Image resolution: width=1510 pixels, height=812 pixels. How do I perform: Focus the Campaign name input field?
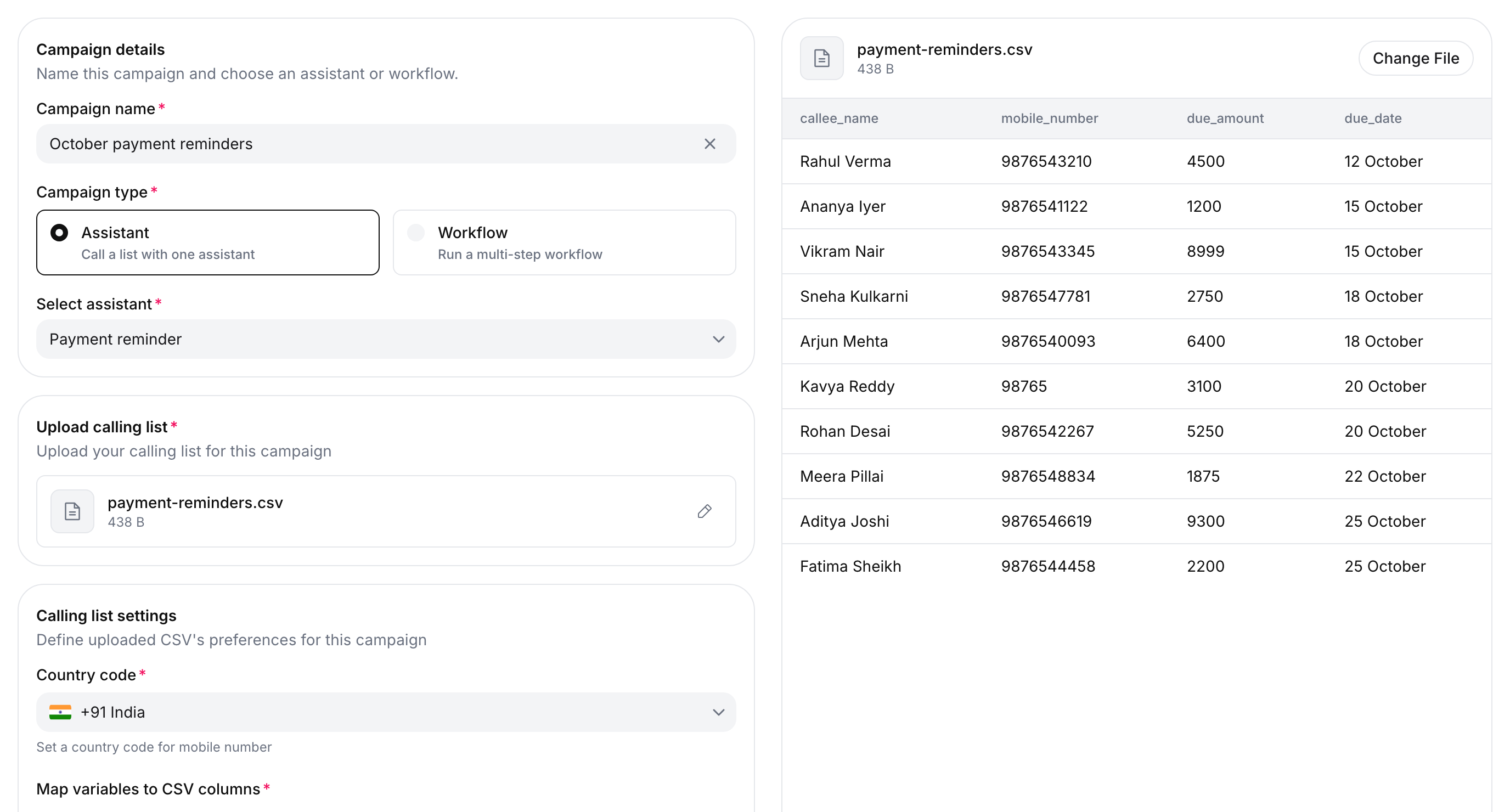386,144
